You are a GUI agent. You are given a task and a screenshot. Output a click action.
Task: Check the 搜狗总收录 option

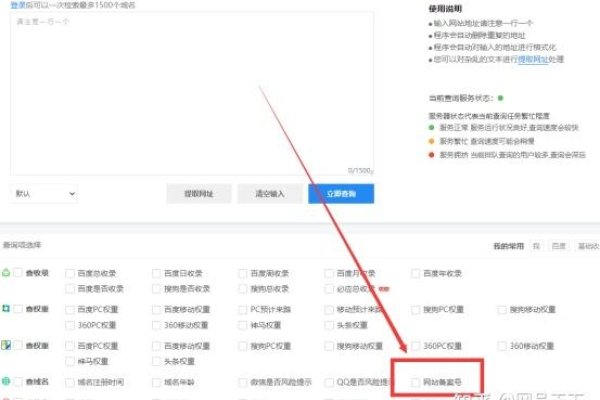243,289
